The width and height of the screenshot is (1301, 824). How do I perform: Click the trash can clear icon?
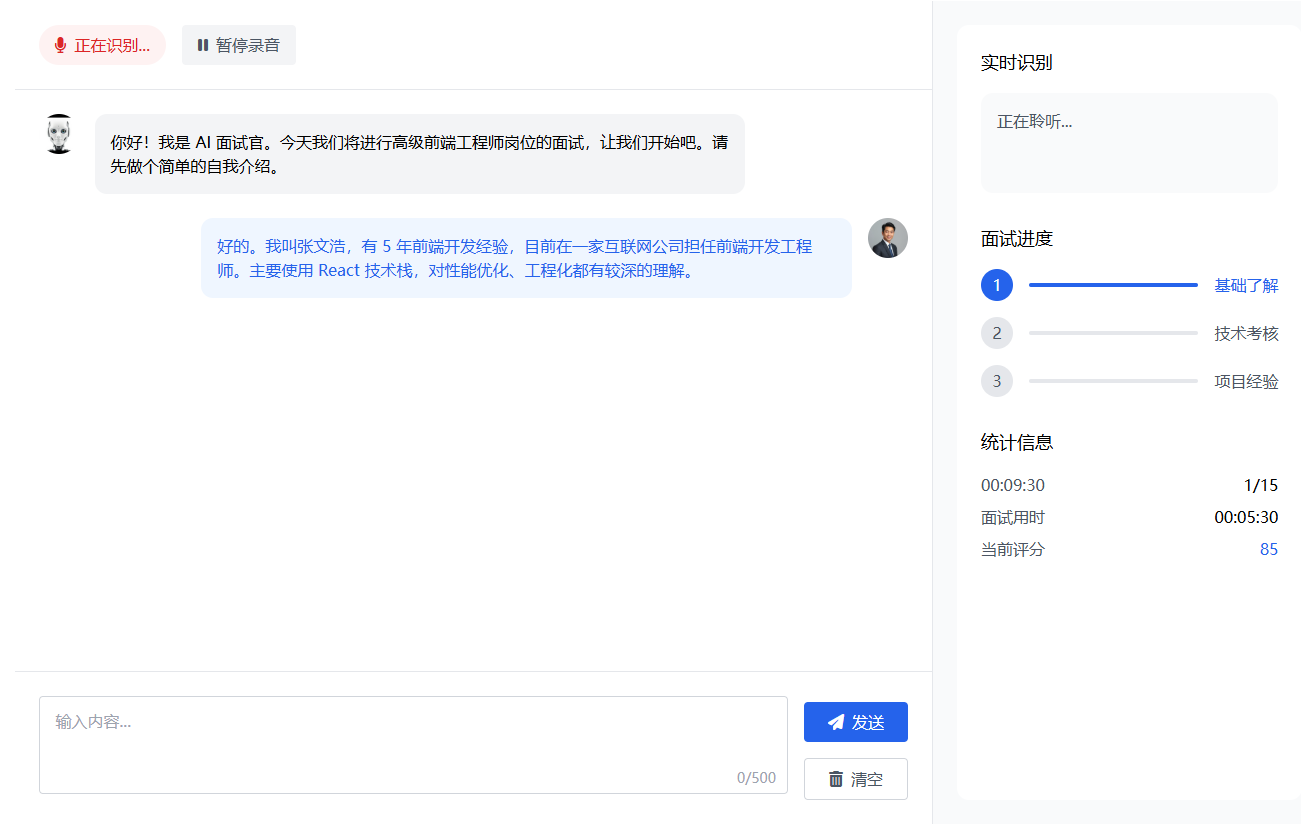(836, 779)
